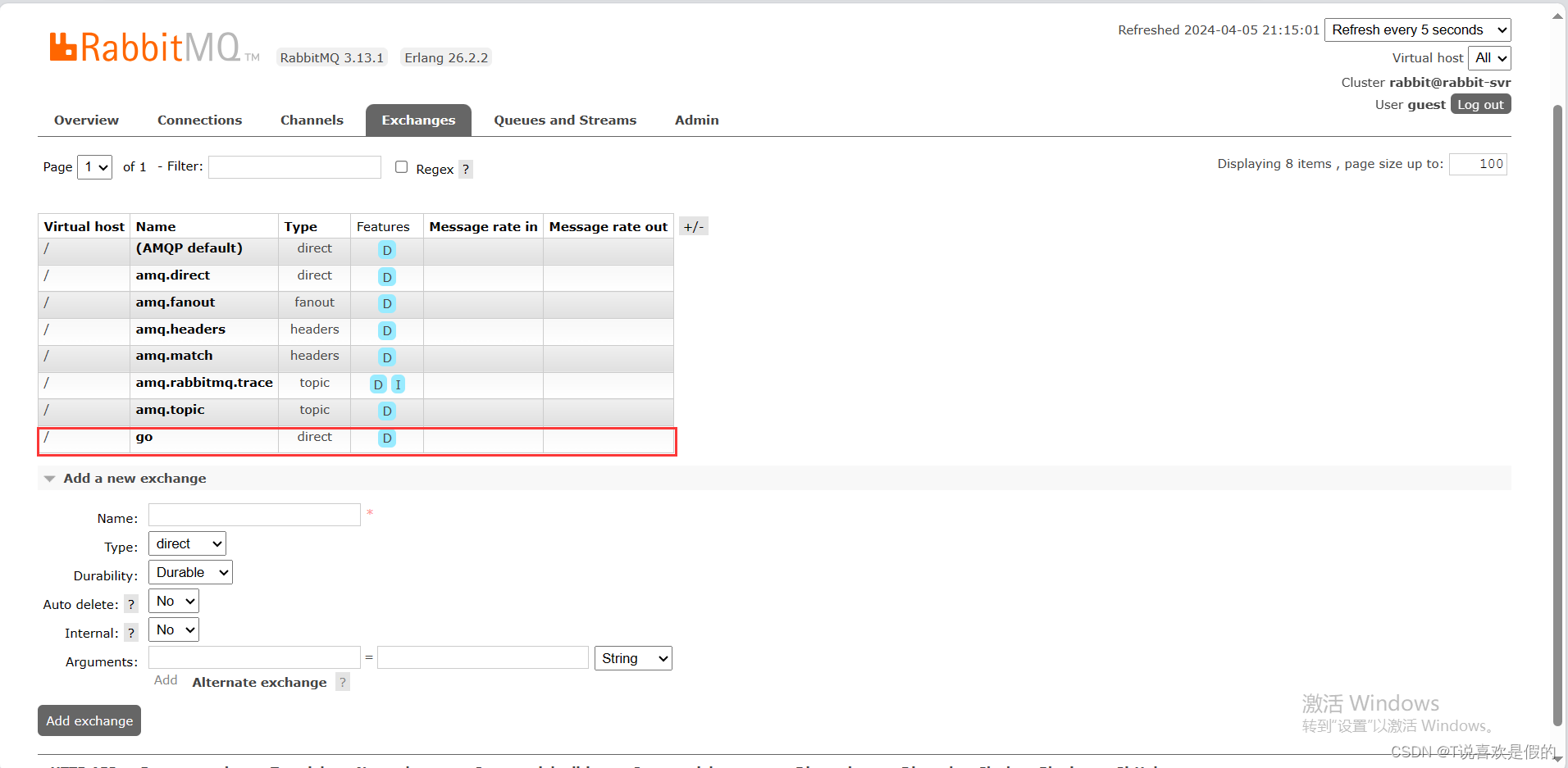
Task: Sort by the Type column header
Action: [x=301, y=227]
